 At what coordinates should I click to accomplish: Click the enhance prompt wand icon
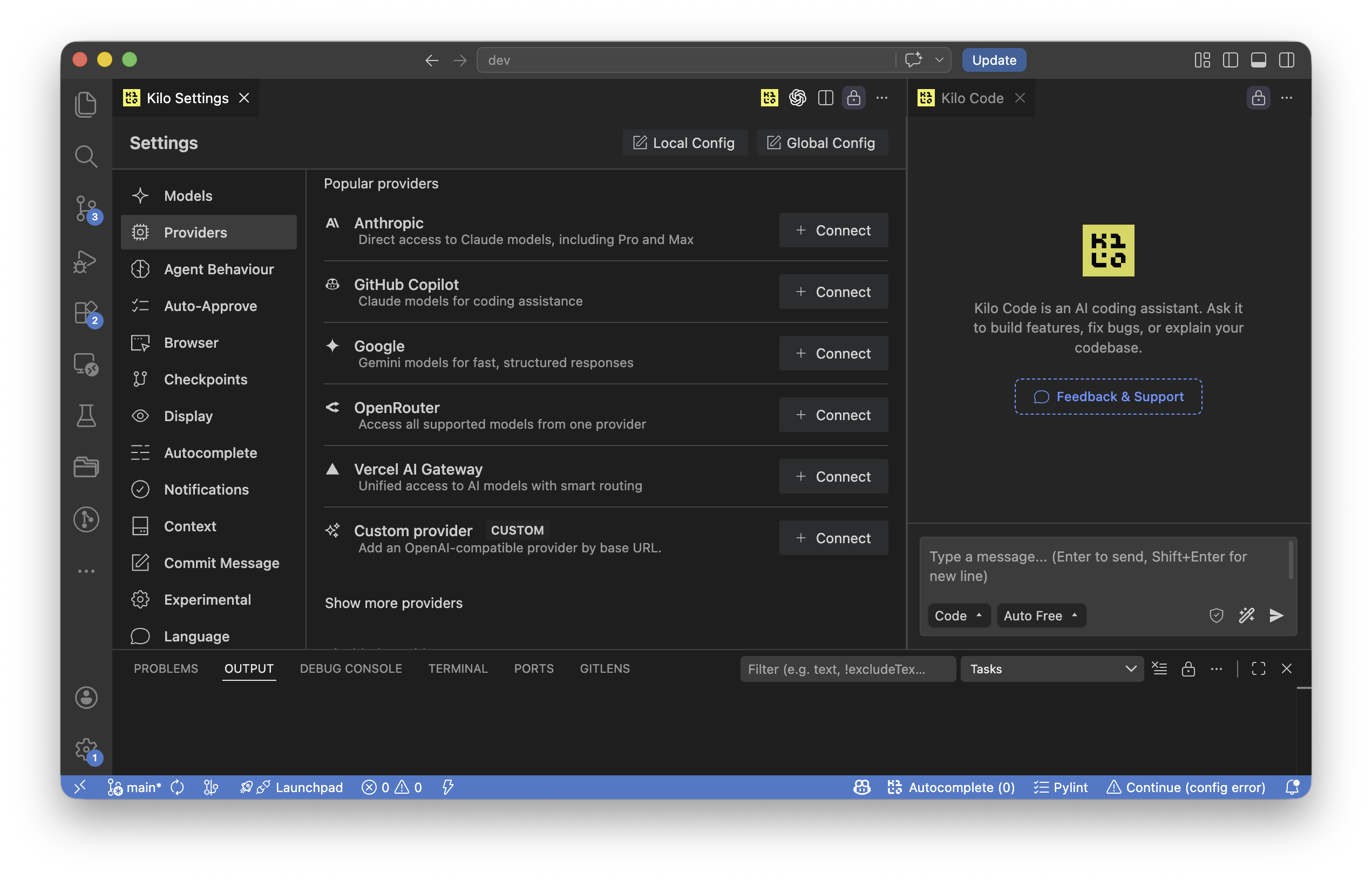[x=1246, y=616]
